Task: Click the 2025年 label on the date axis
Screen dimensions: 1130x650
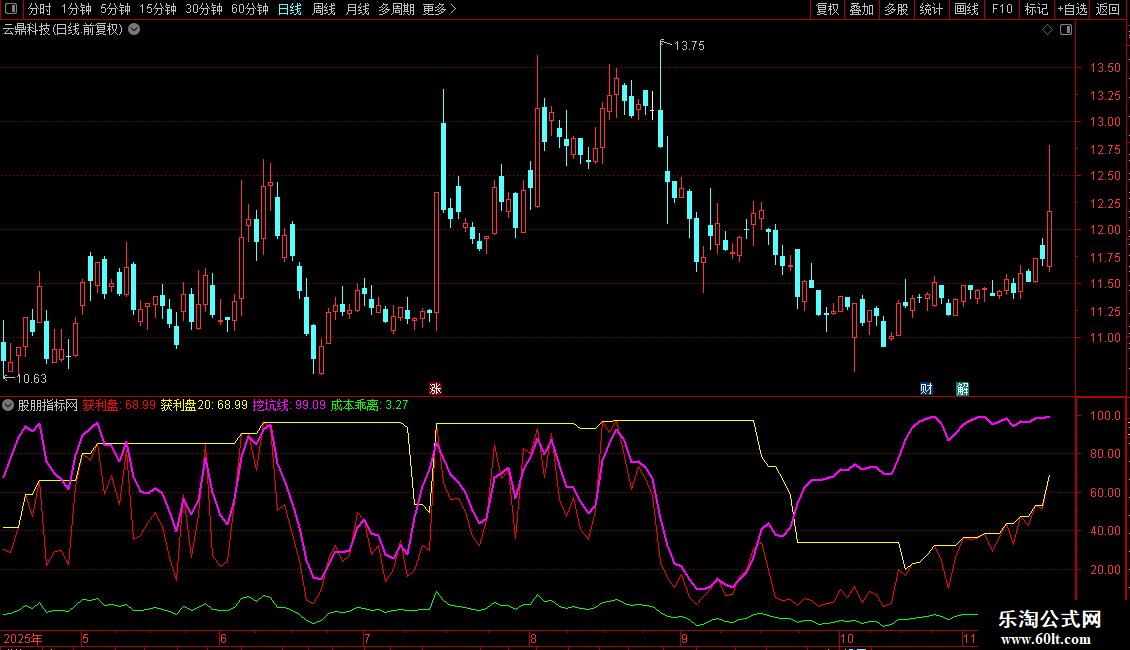Action: [23, 638]
